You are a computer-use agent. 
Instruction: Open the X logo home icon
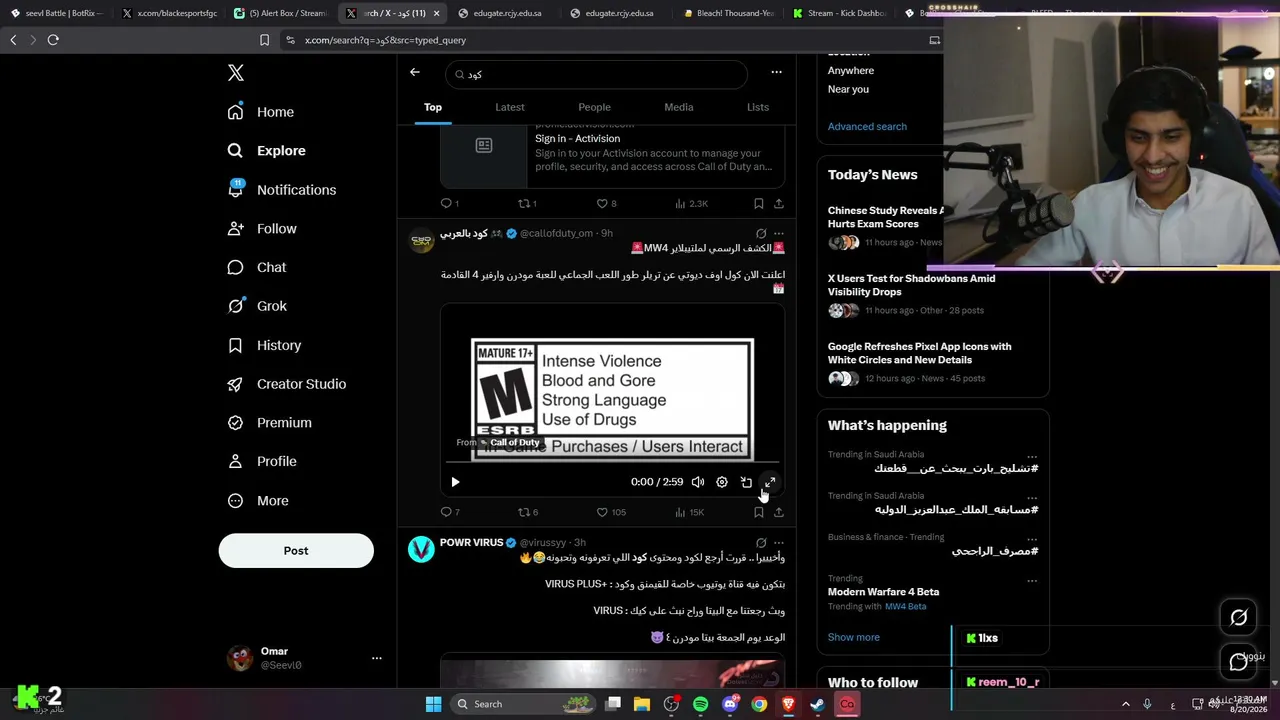point(236,73)
